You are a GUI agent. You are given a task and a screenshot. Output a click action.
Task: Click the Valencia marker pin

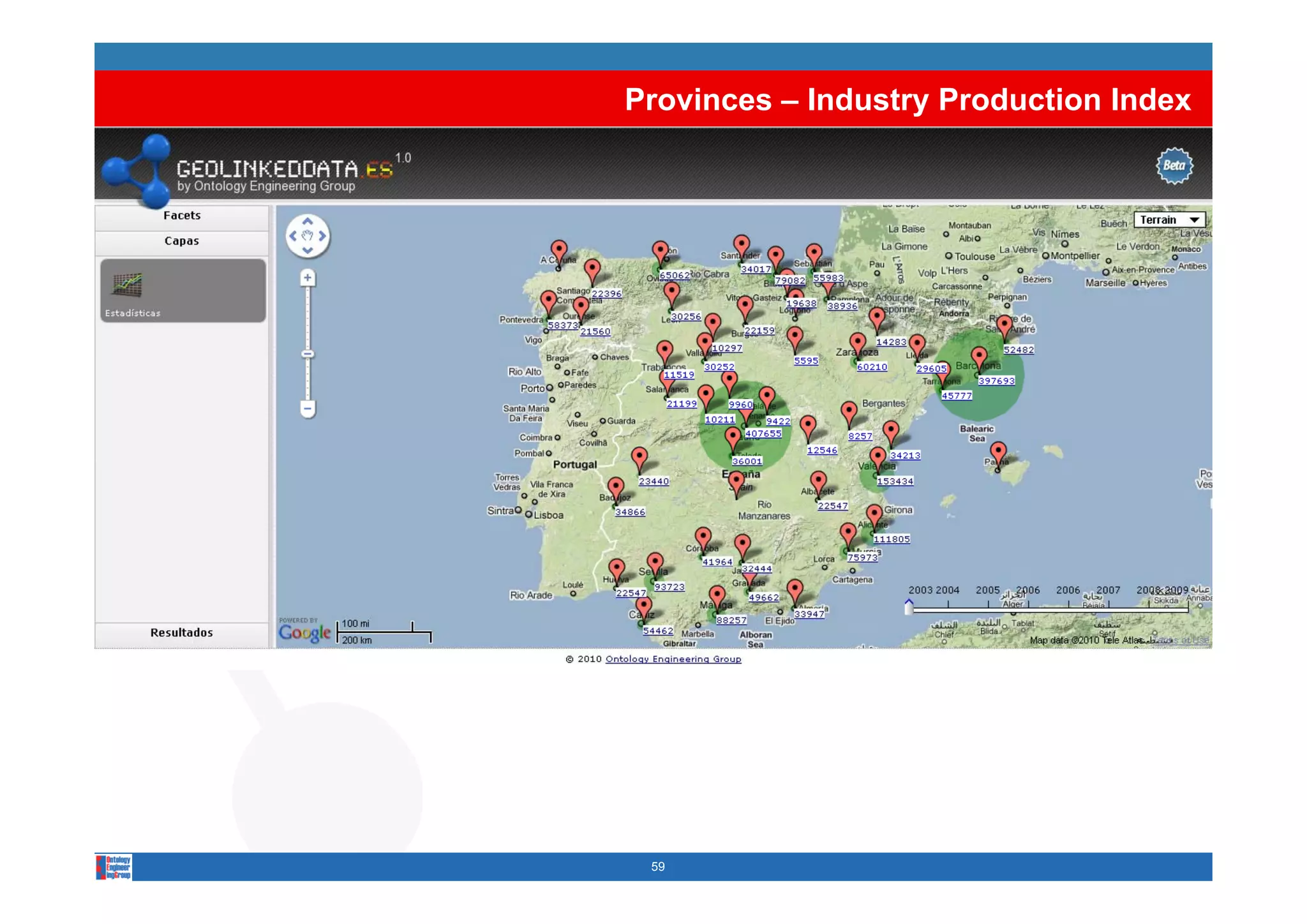tap(878, 460)
